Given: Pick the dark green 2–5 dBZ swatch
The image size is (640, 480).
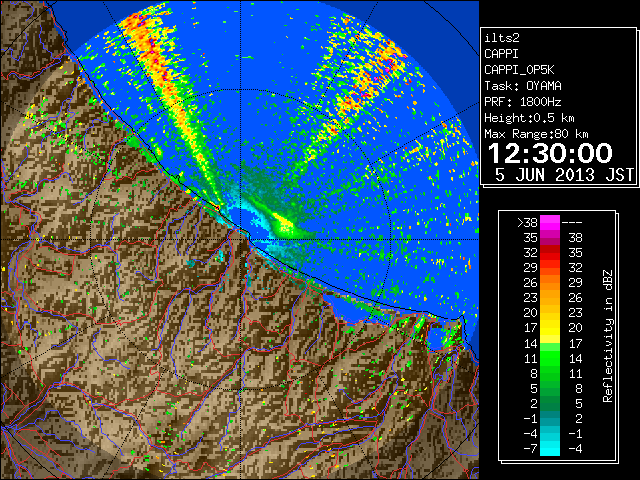Looking at the screenshot, I should click(550, 404).
